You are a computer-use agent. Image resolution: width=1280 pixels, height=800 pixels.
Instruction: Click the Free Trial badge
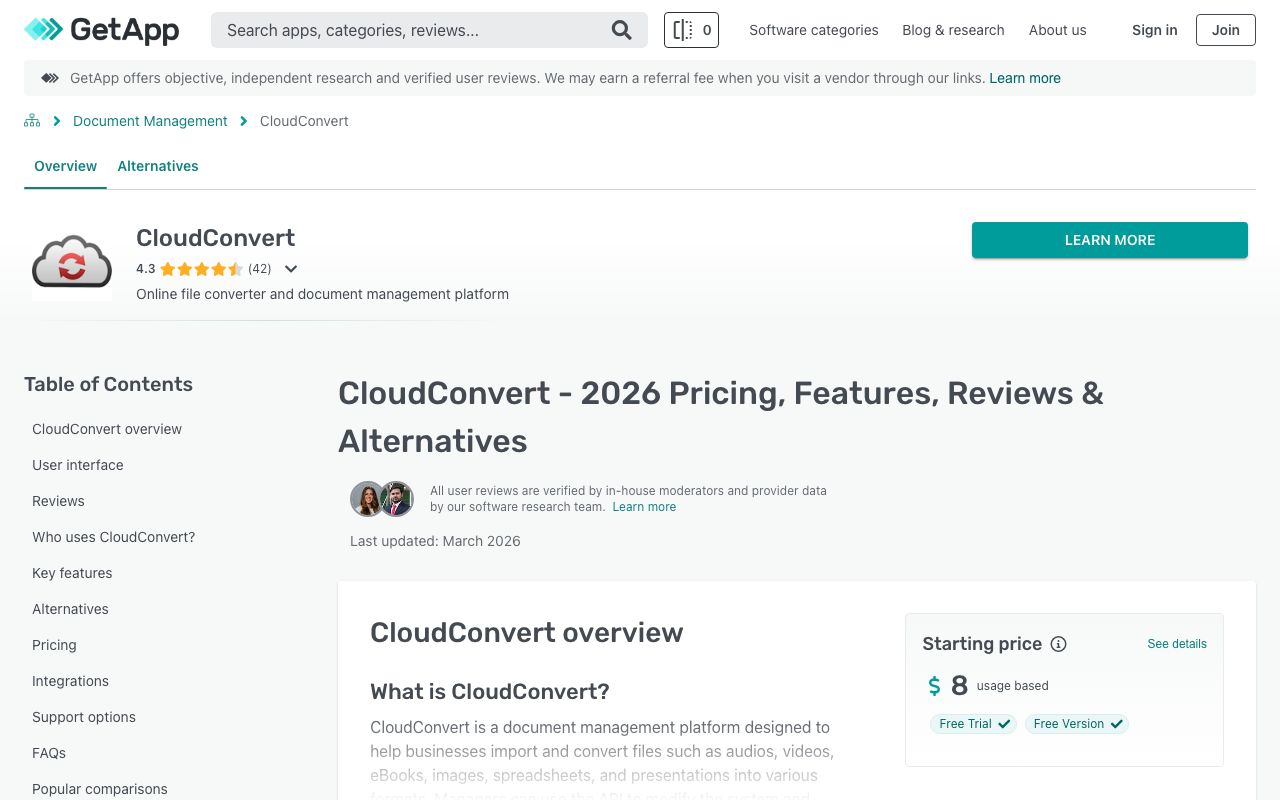coord(973,724)
